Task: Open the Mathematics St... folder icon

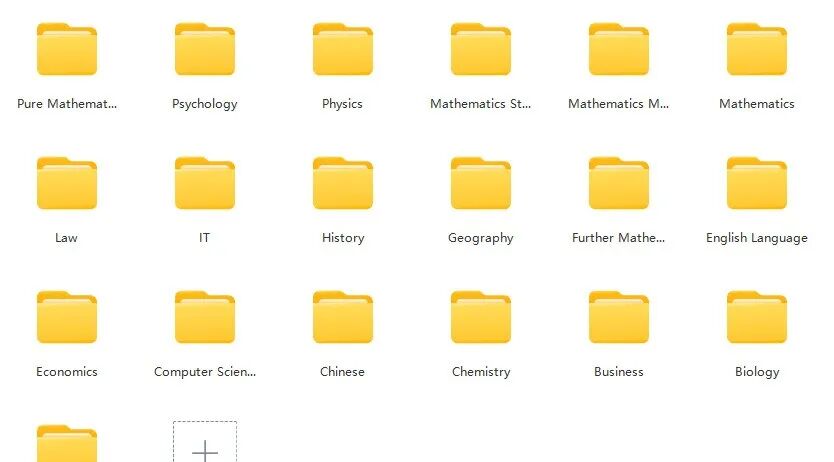Action: coord(481,49)
